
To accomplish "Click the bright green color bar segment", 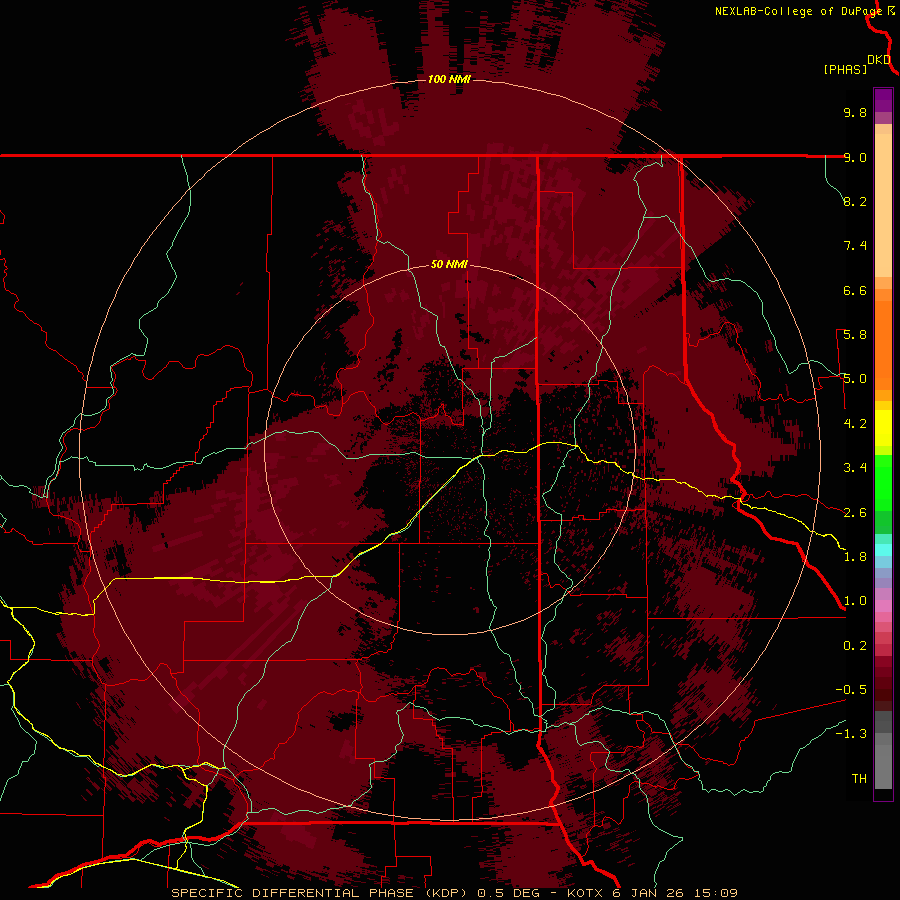I will click(x=883, y=482).
